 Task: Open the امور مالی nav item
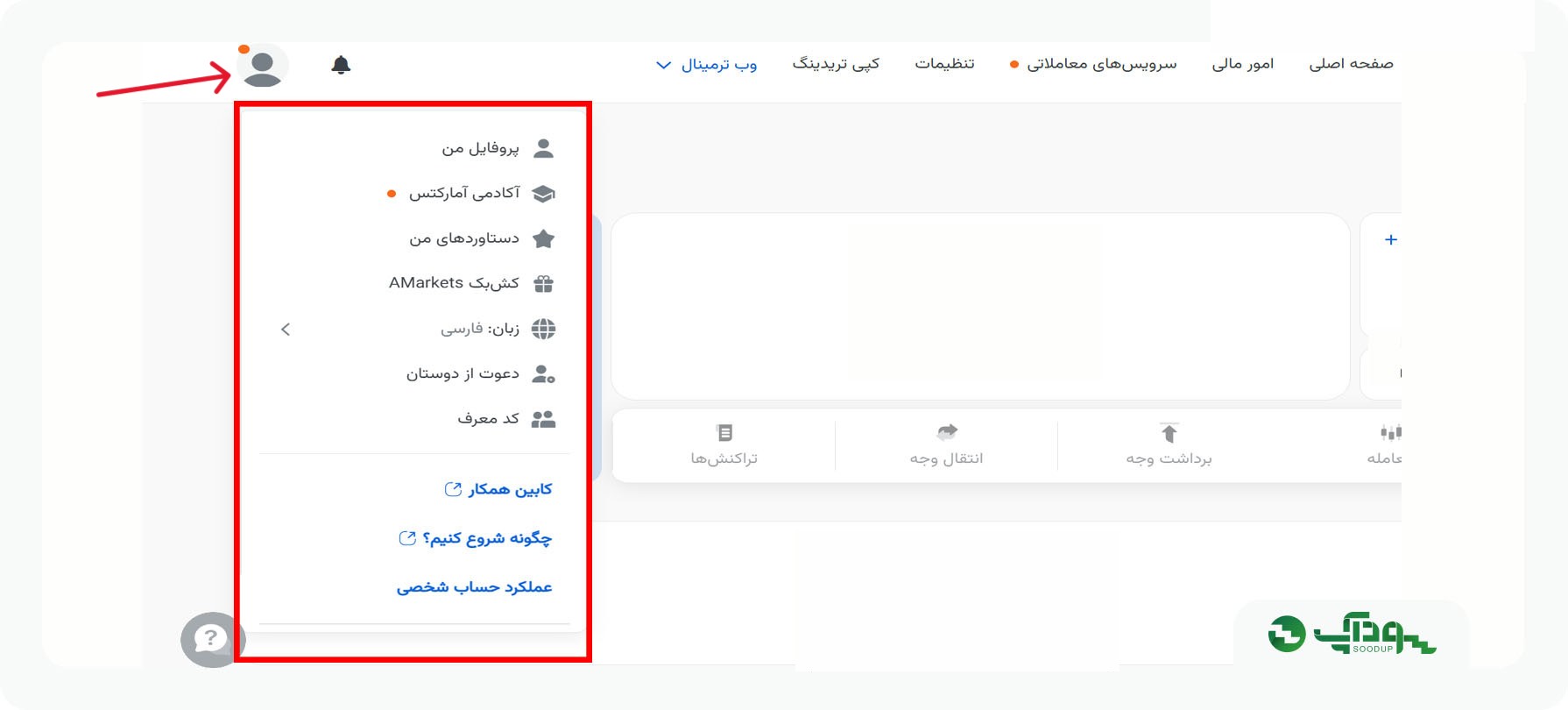tap(1243, 64)
